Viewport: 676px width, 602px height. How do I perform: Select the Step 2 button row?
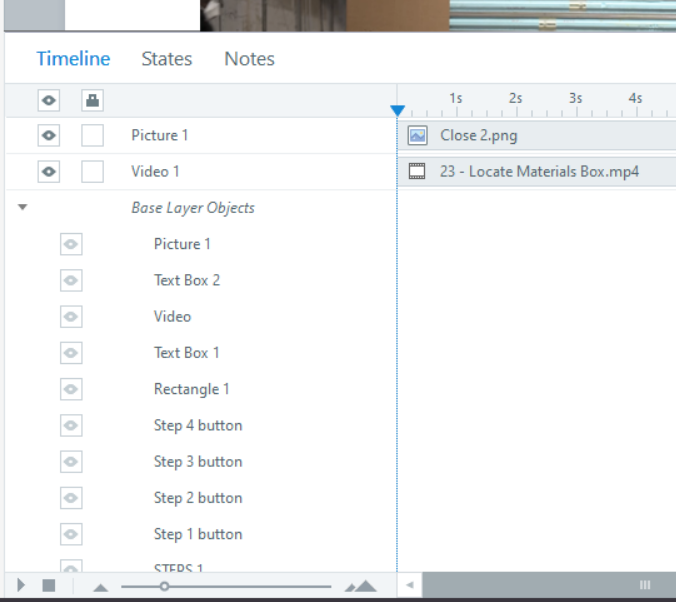198,498
